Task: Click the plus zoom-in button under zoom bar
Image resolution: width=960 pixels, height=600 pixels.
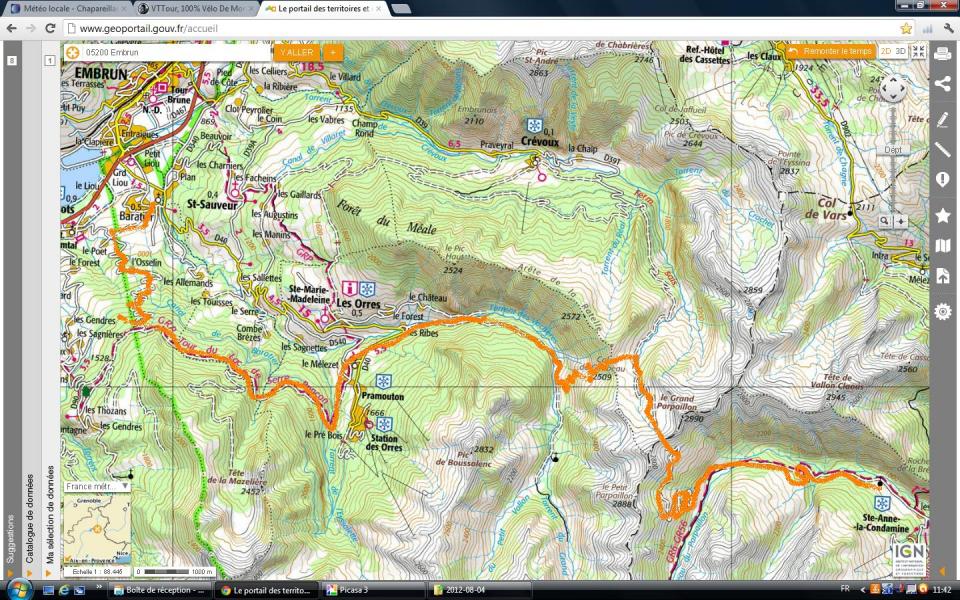Action: tap(901, 221)
